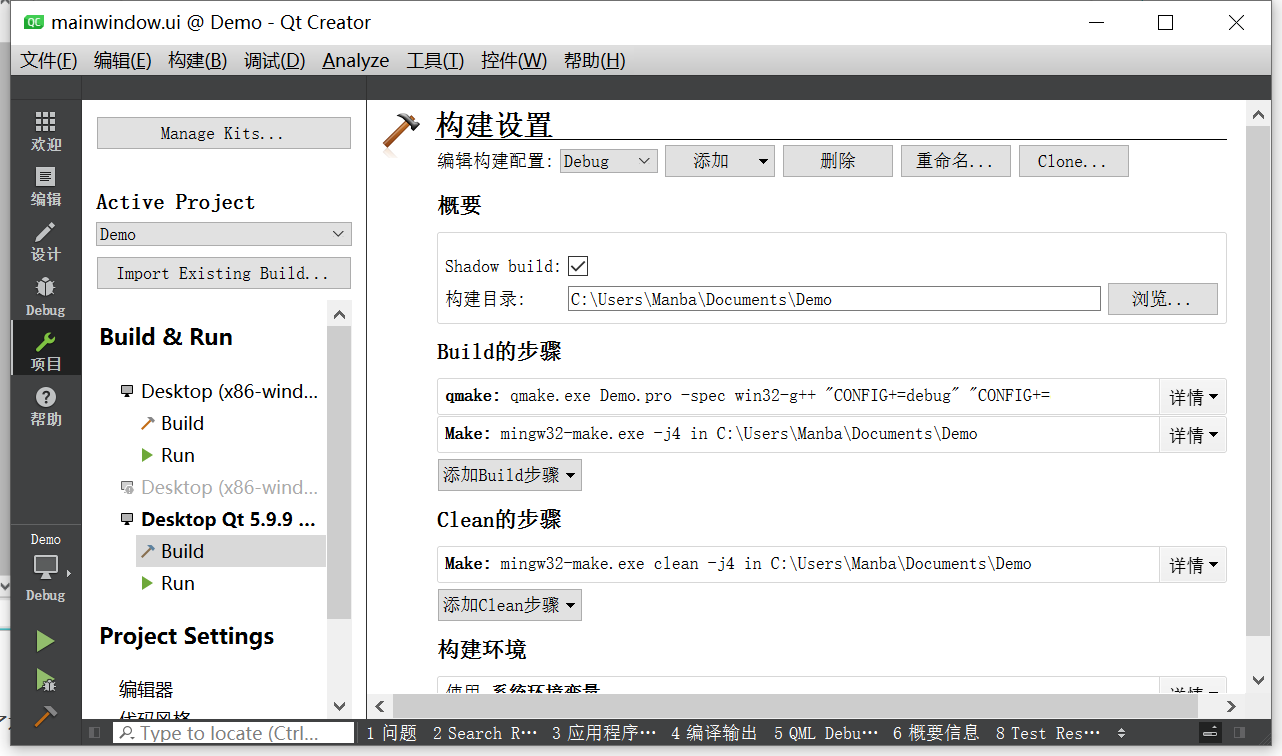The width and height of the screenshot is (1282, 756).
Task: Open the 5 QML Debu... output pane
Action: (x=826, y=733)
